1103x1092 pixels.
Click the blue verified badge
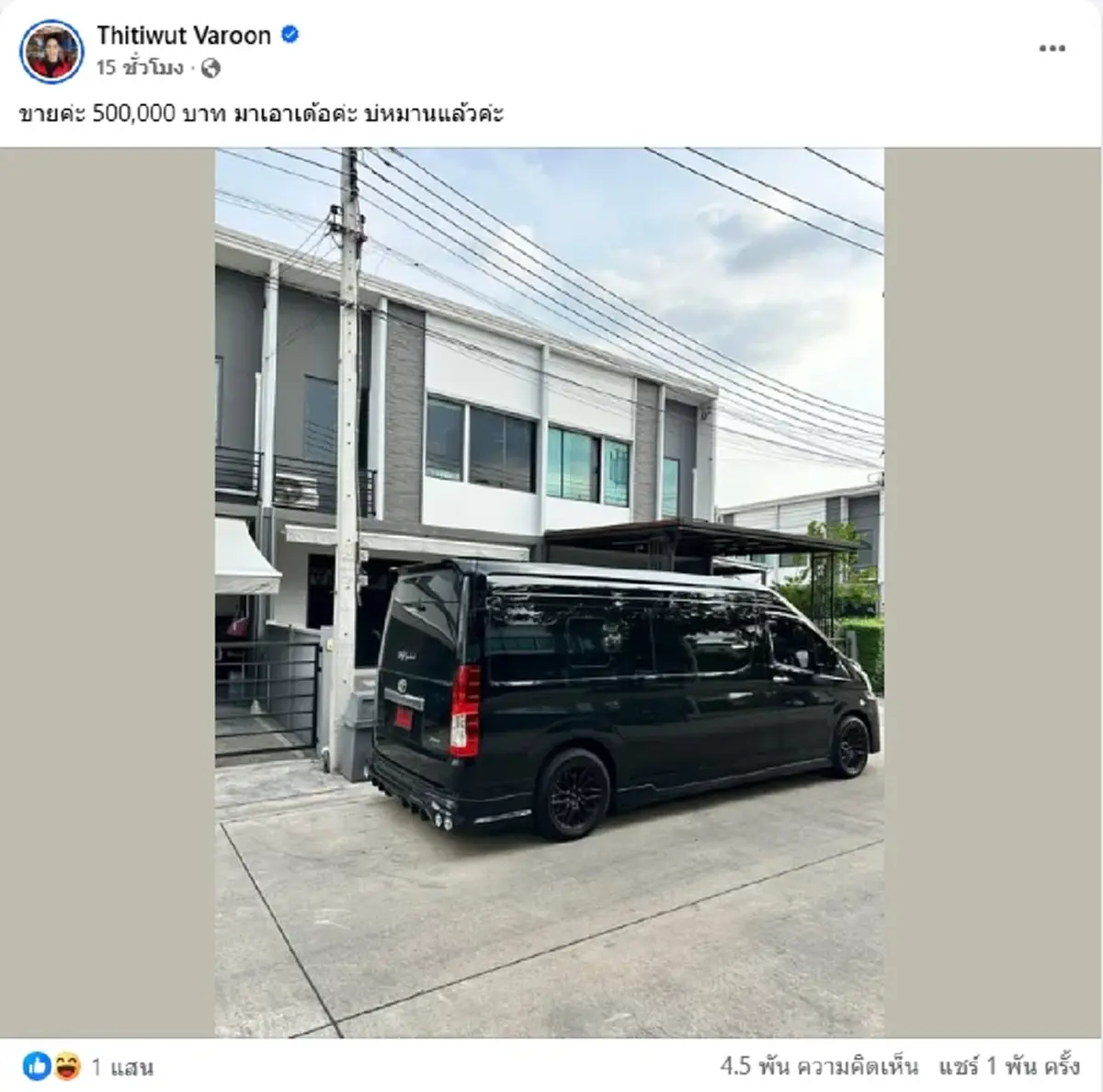tap(290, 36)
